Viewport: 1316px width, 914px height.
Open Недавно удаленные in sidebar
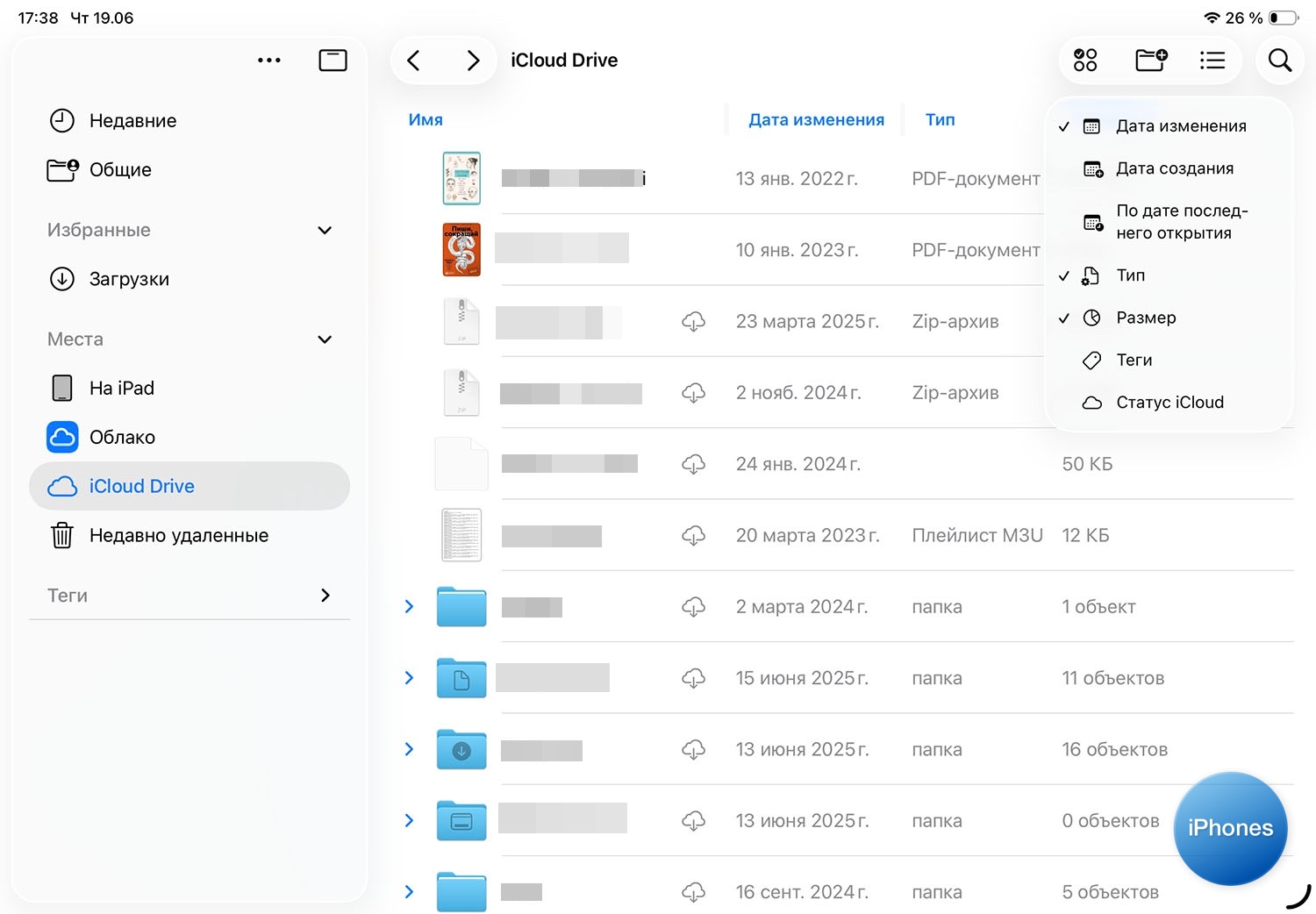(x=178, y=536)
